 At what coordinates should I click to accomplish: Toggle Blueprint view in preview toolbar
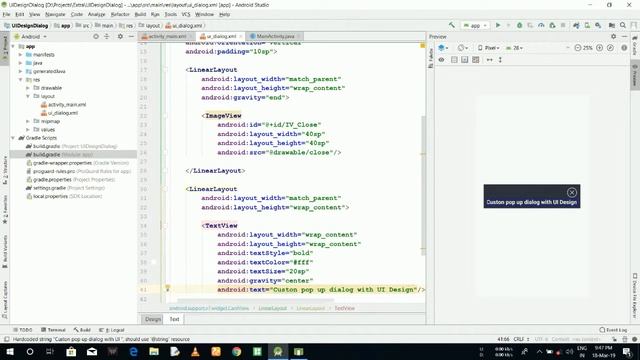click(464, 60)
